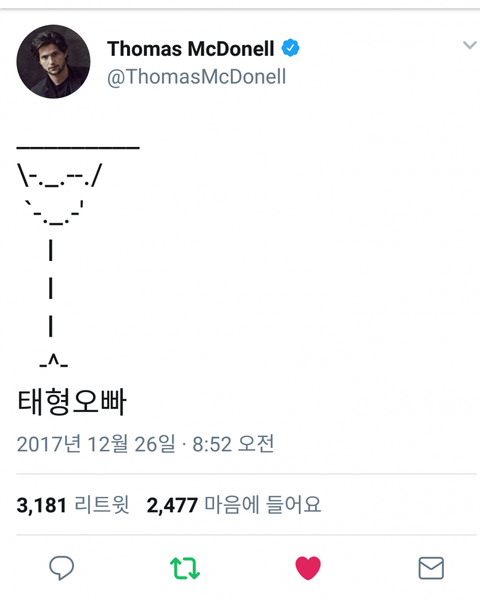Viewport: 480px width, 600px height.
Task: View the 2,477 likes count number
Action: pyautogui.click(x=172, y=505)
